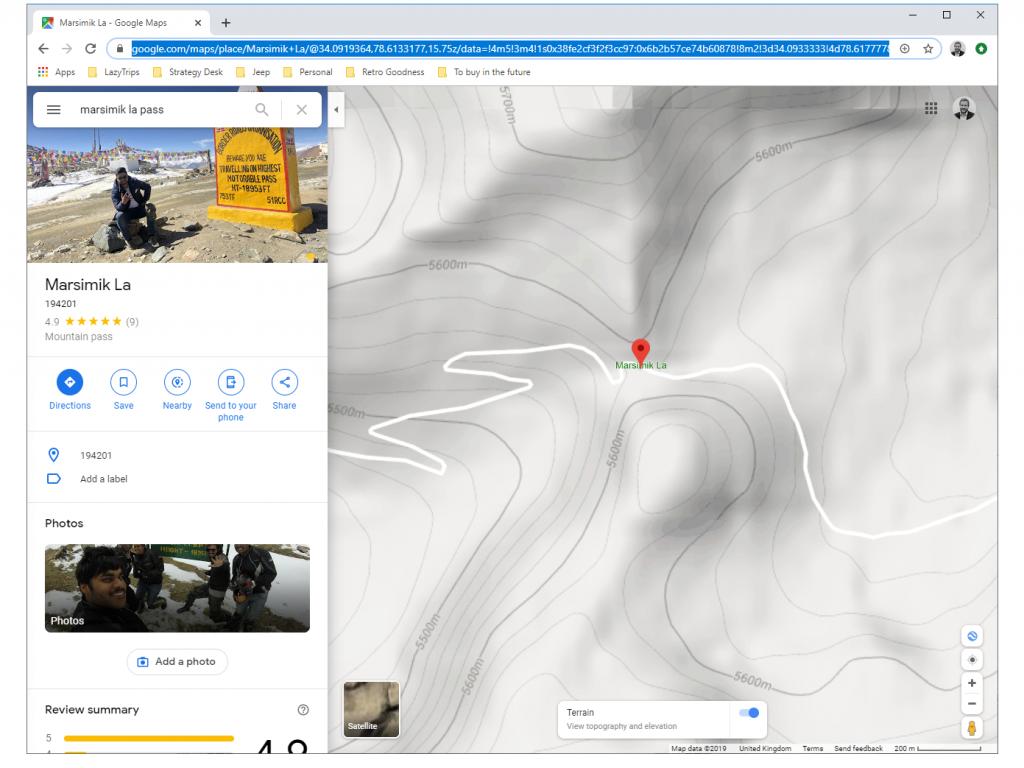Click the United Kingdom link
The width and height of the screenshot is (1024, 768).
pyautogui.click(x=765, y=748)
